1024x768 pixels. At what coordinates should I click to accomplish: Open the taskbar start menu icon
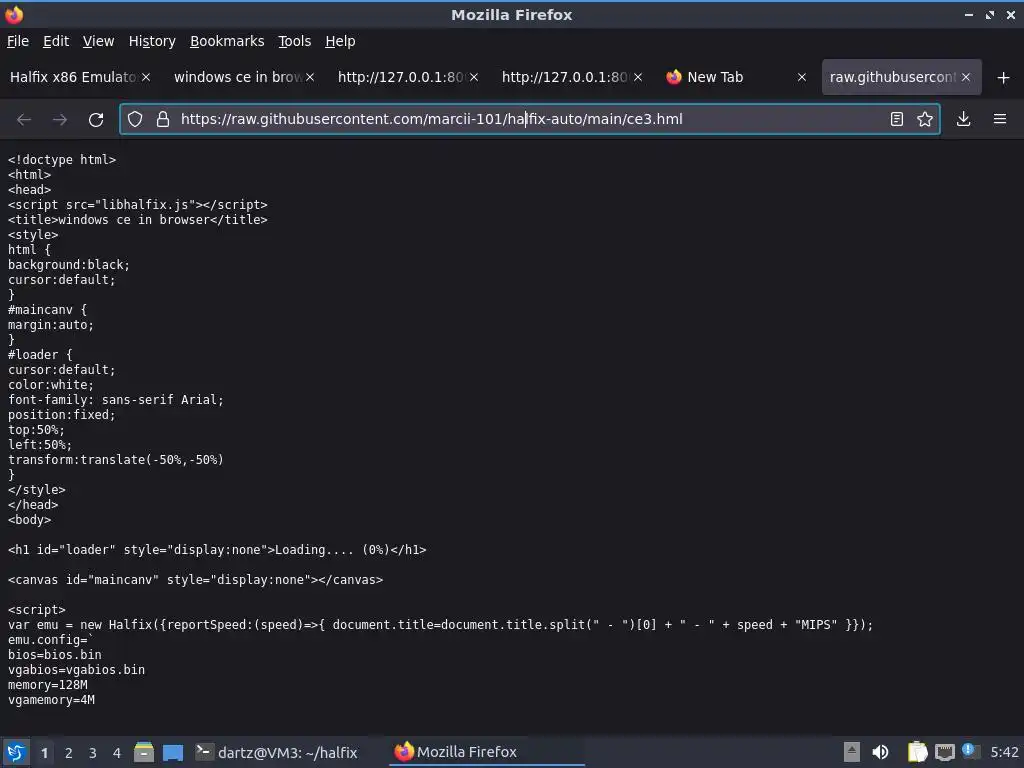[16, 752]
